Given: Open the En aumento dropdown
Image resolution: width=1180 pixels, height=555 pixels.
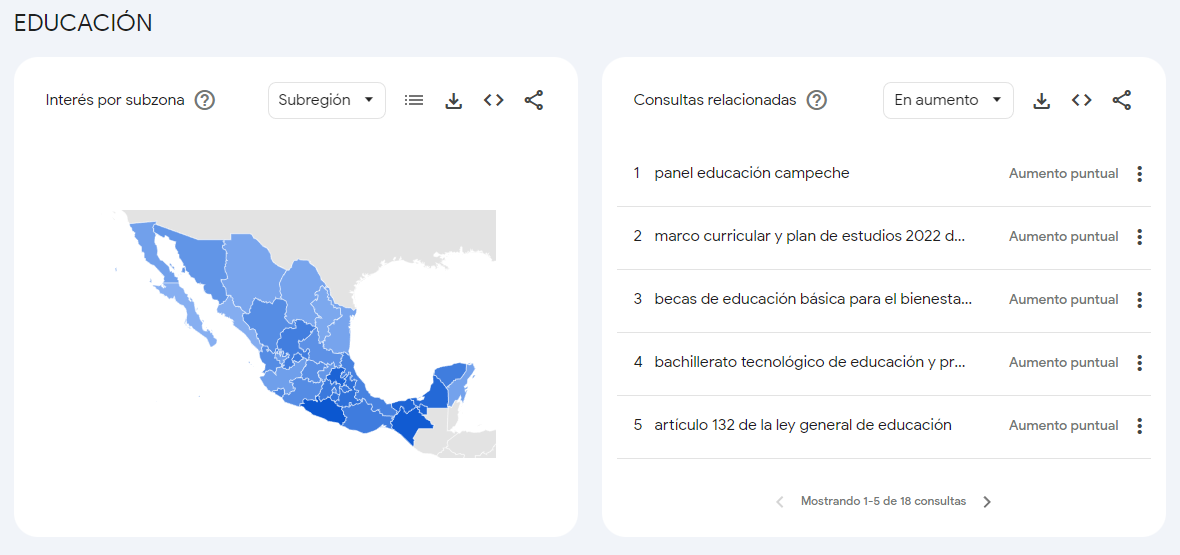Looking at the screenshot, I should click(947, 100).
